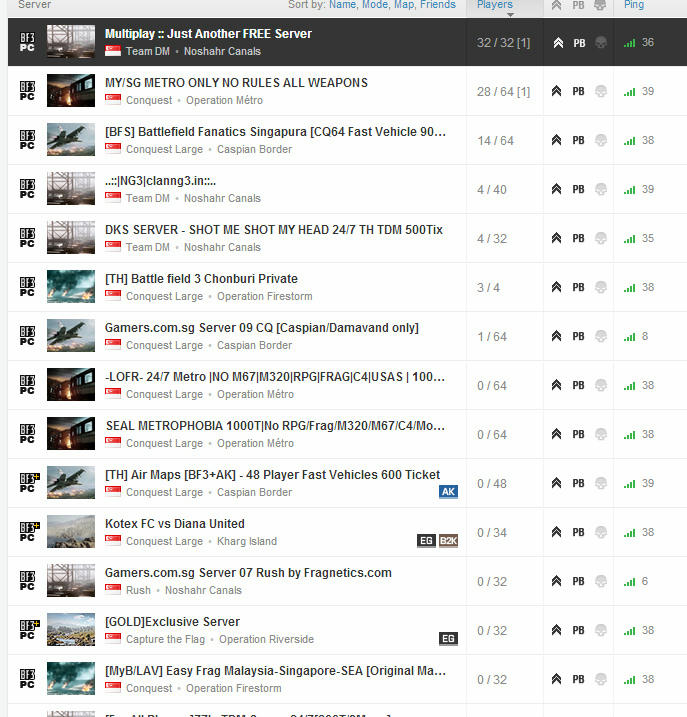
Task: Click the ranked chevron icon of Multiplay server
Action: point(558,43)
